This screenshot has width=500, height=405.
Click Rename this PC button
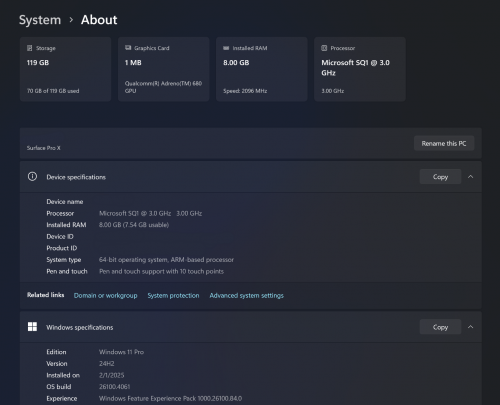point(444,143)
